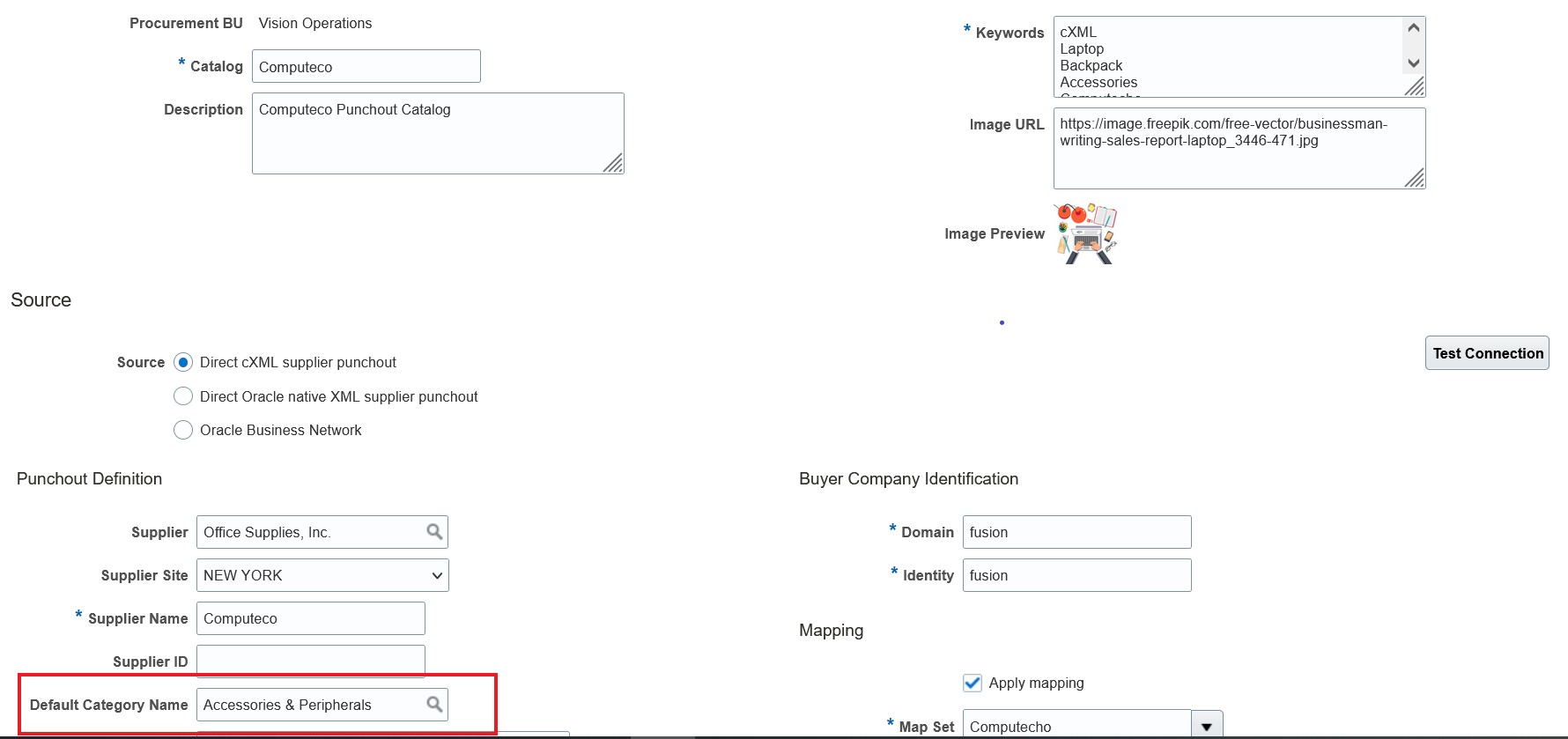The height and width of the screenshot is (739, 1568).
Task: Select the Oracle Business Network source
Action: point(183,430)
